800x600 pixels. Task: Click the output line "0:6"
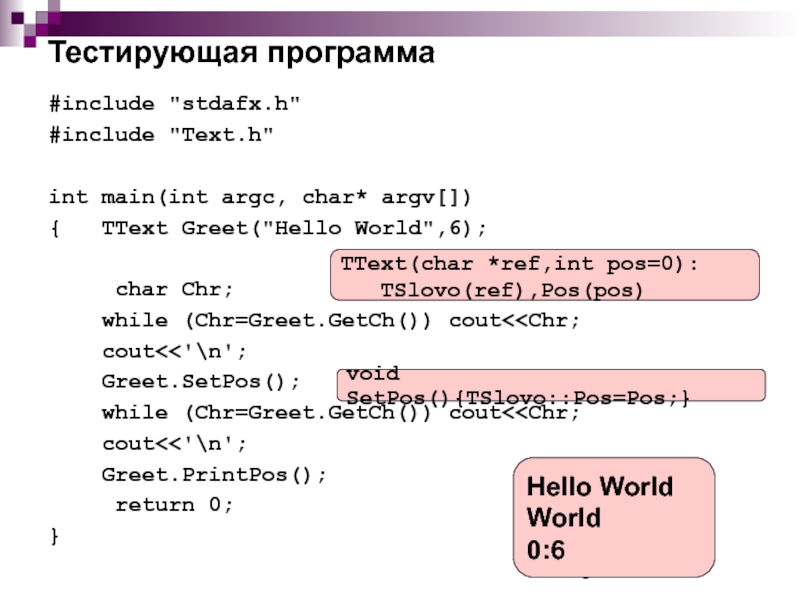(x=546, y=551)
